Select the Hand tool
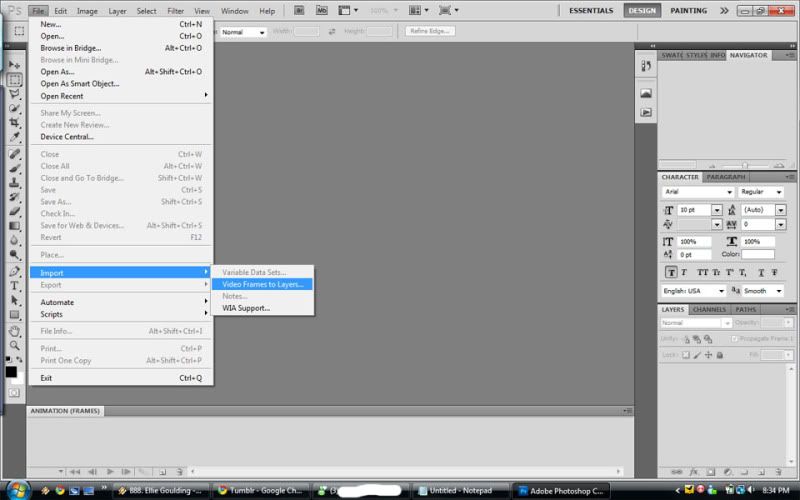 pos(14,331)
